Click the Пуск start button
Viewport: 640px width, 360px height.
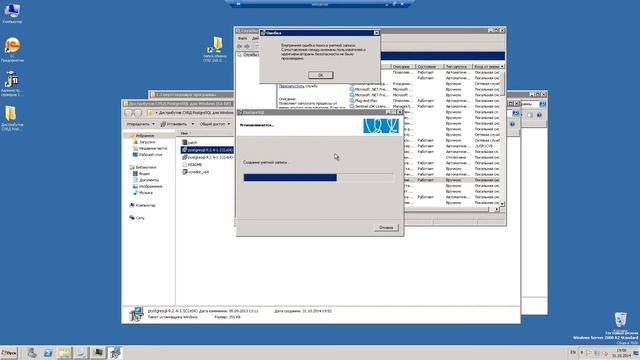pos(9,353)
